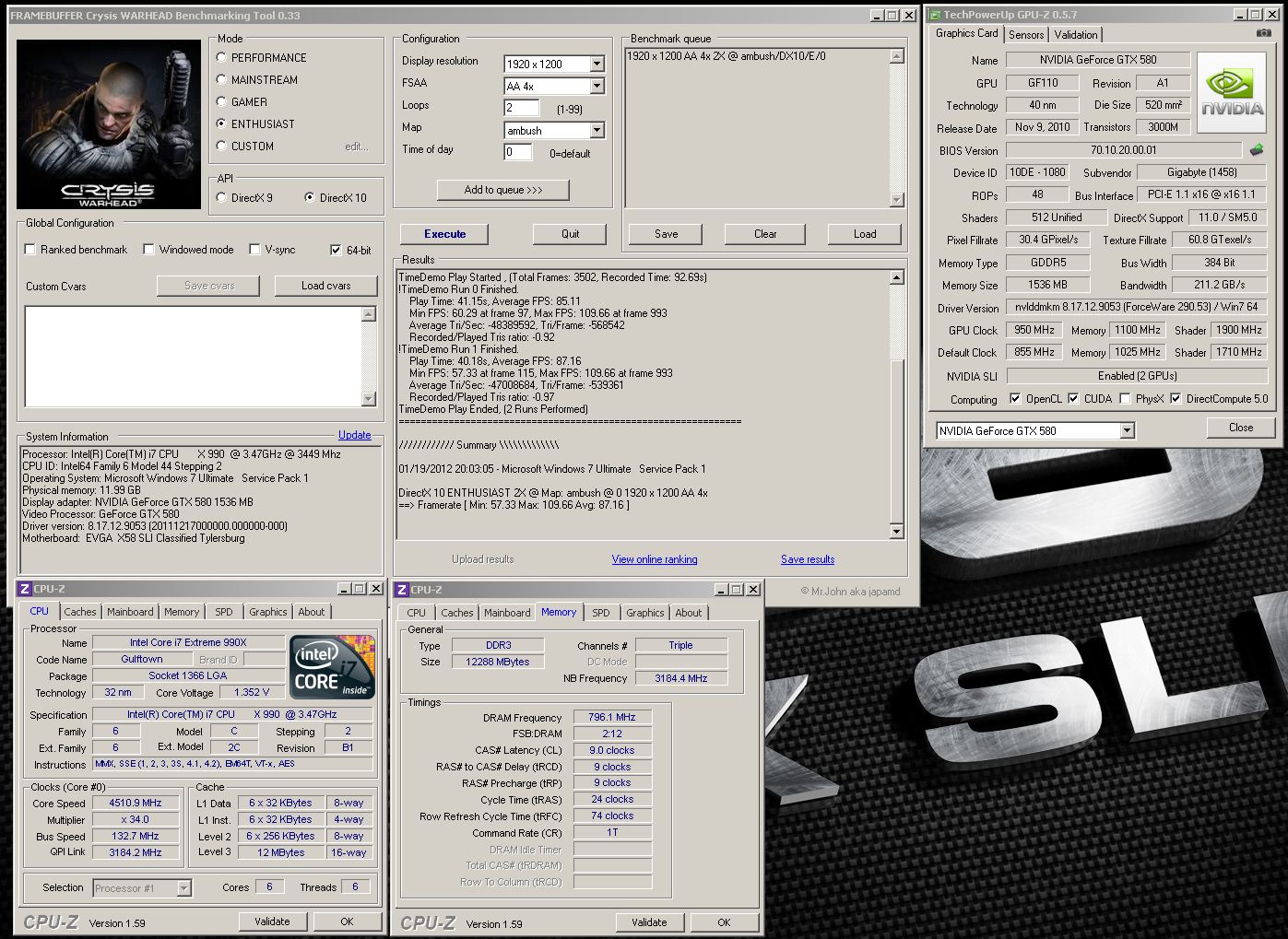Screen dimensions: 1288x939
Task: Expand the Map dropdown showing ambush
Action: (597, 131)
